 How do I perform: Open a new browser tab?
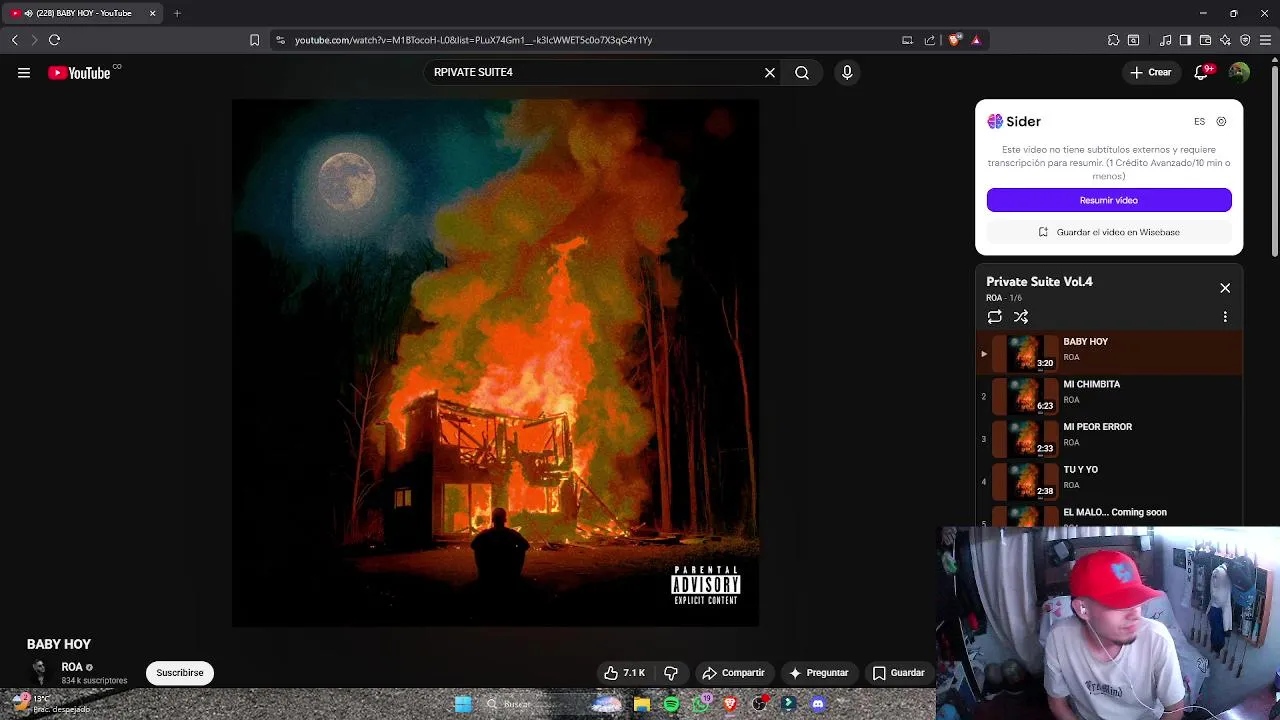click(x=177, y=13)
